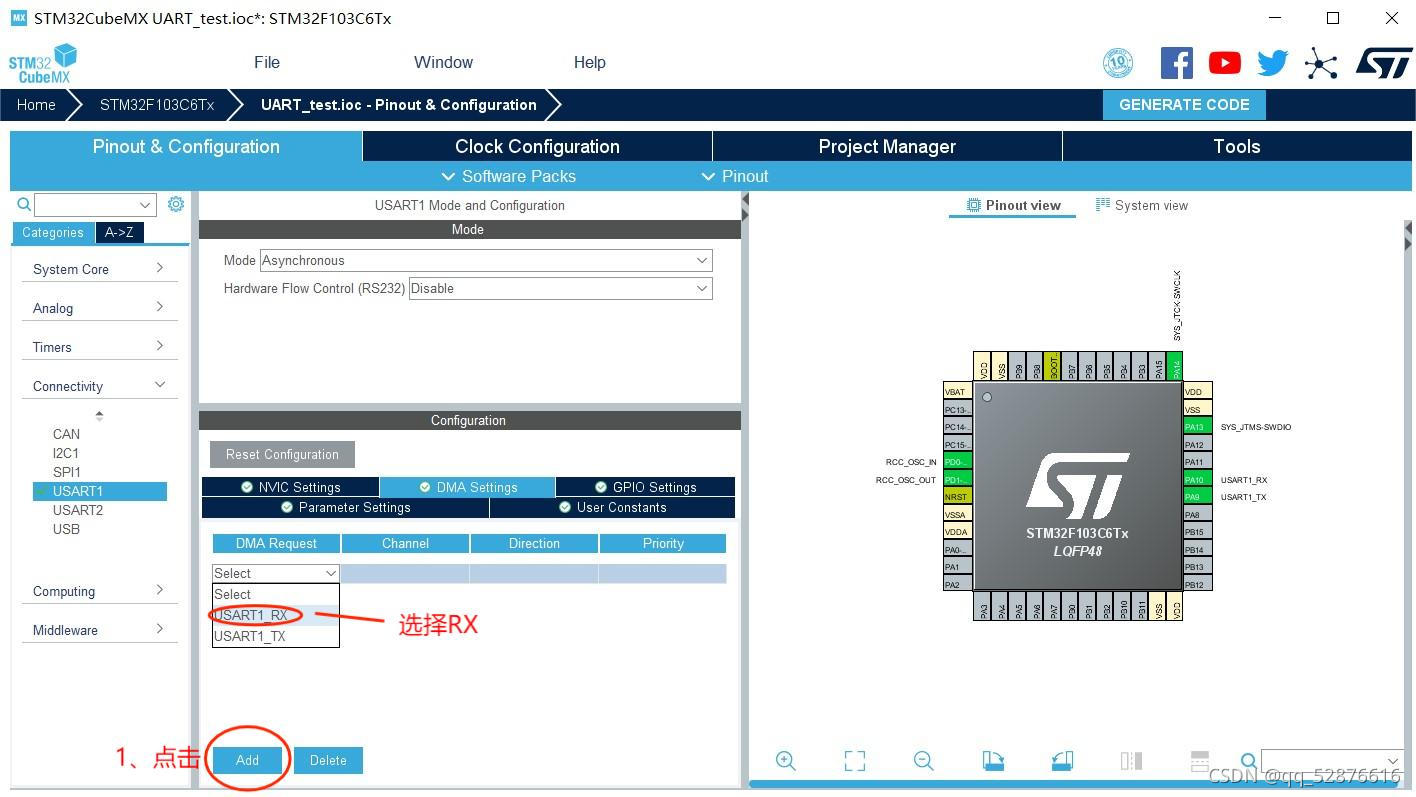Open the Parameter Settings tab
This screenshot has width=1416, height=797.
pyautogui.click(x=345, y=507)
